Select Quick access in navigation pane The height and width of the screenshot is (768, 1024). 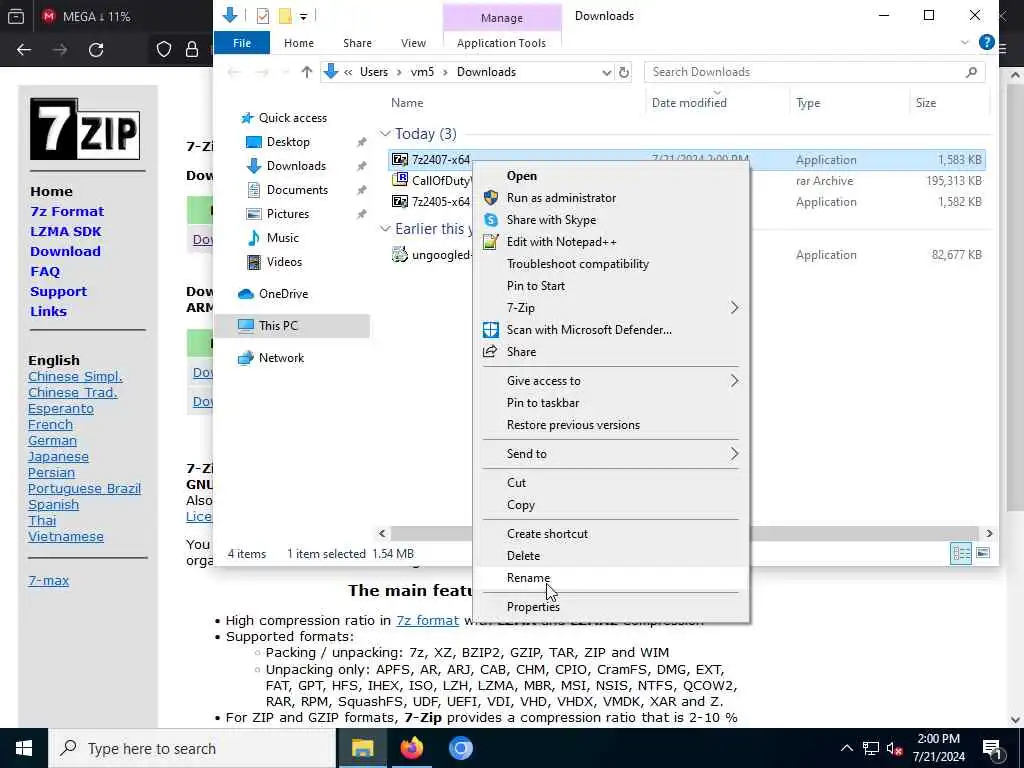(293, 118)
